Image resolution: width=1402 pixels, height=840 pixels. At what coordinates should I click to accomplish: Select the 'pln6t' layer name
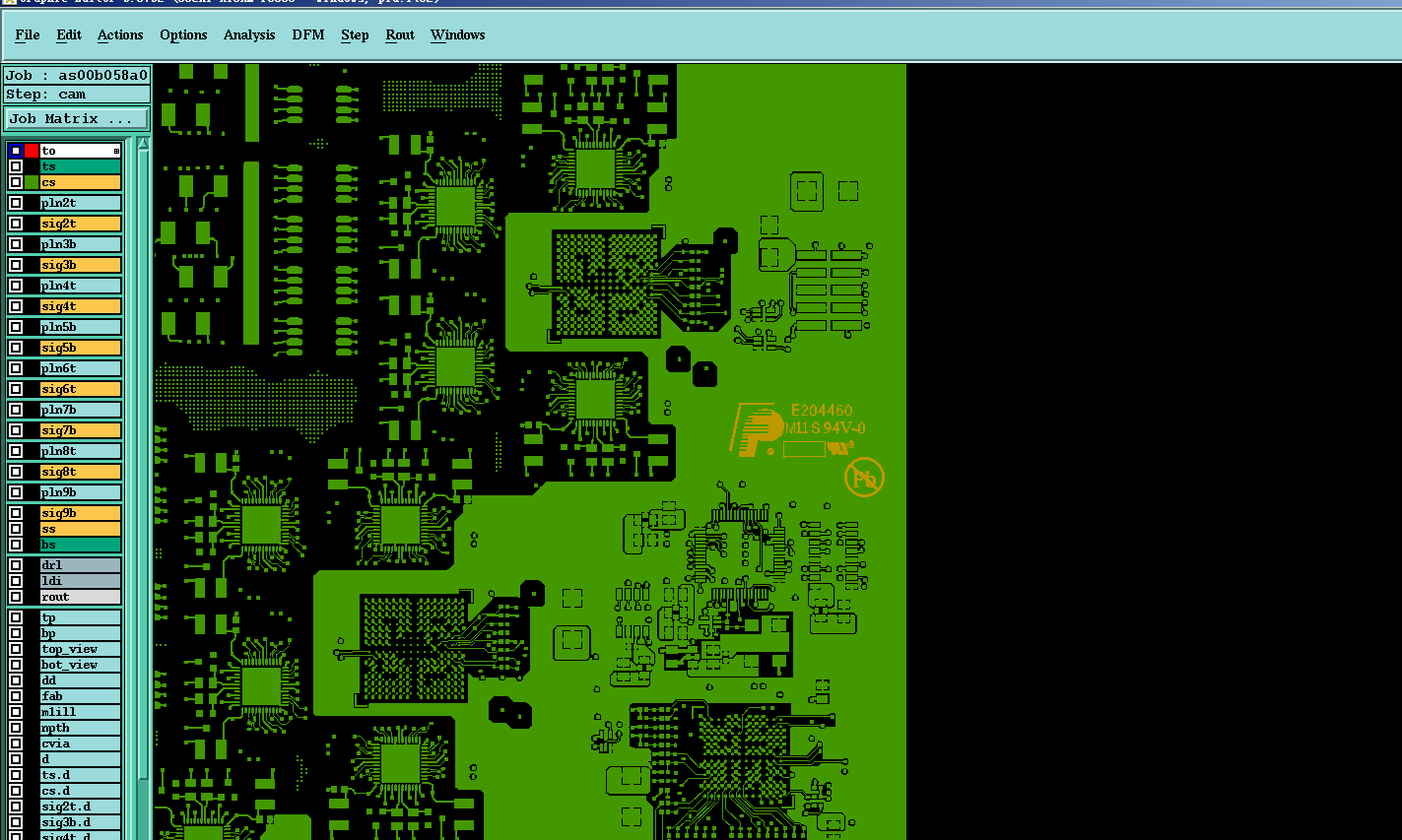click(80, 368)
